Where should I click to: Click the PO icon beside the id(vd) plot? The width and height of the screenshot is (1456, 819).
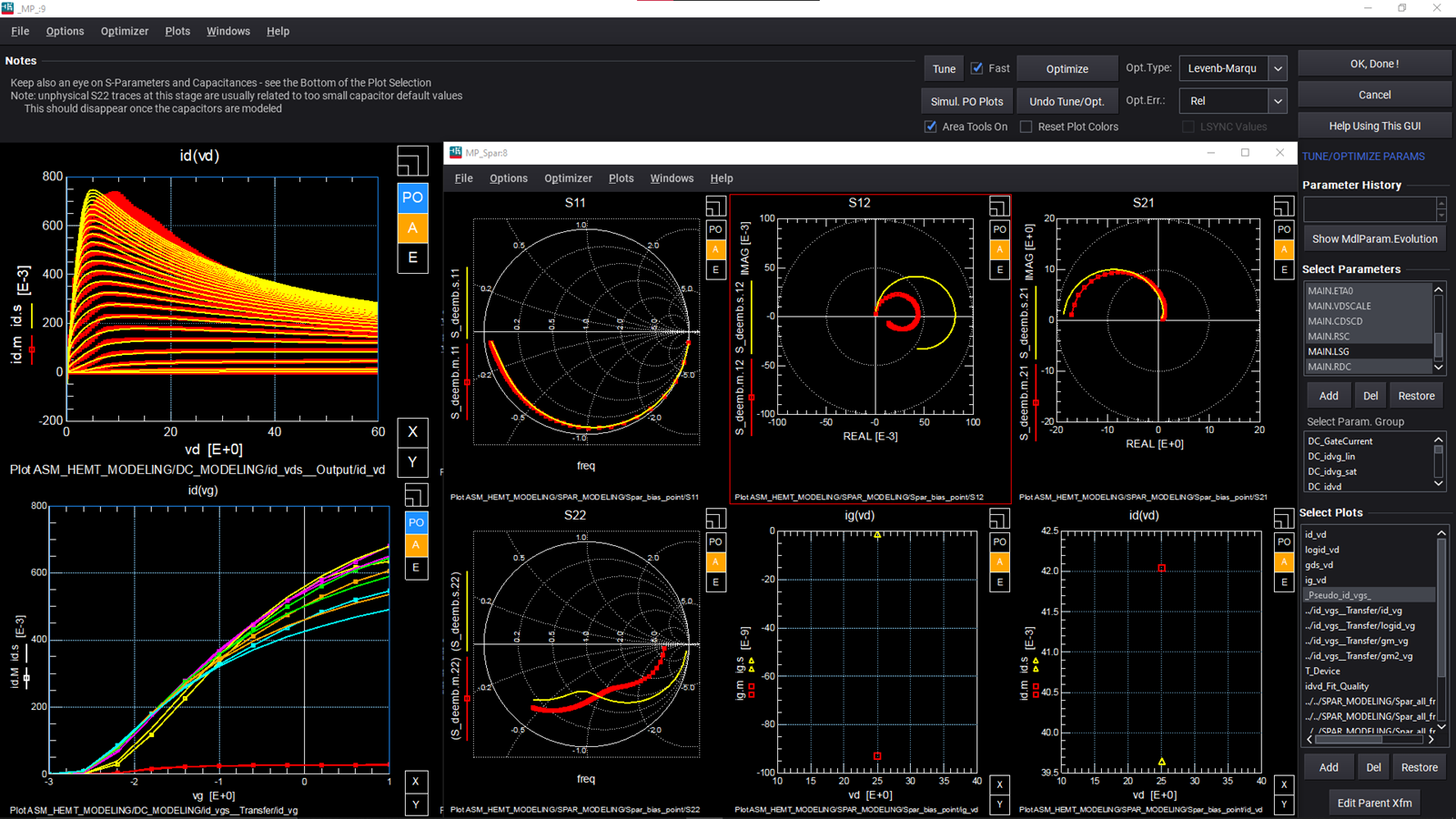412,197
